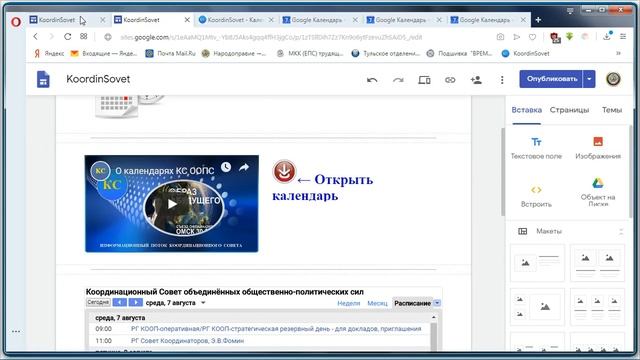Viewport: 640px width, 360px height.
Task: Click the Открыть календарь text block
Action: tap(322, 187)
